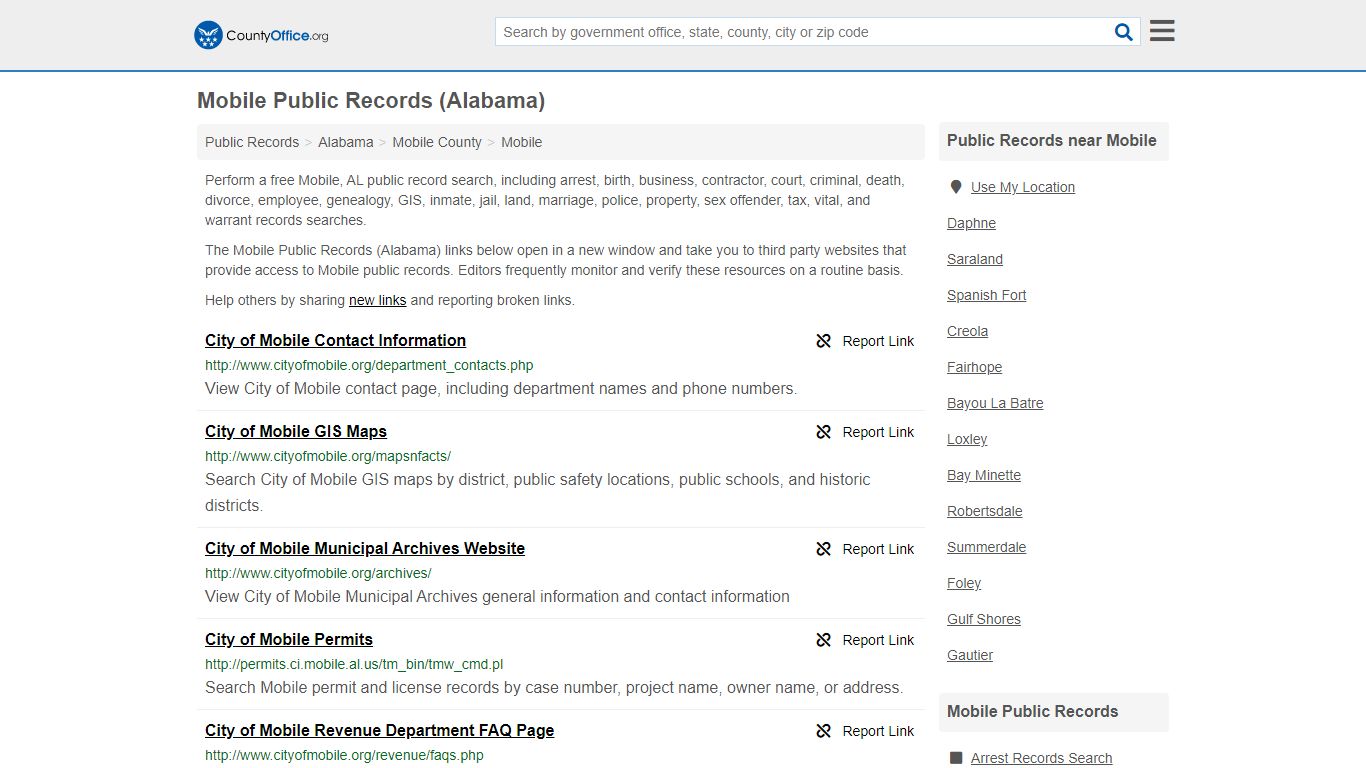This screenshot has height=768, width=1366.
Task: Open City of Mobile Municipal Archives Website title
Action: coord(365,548)
